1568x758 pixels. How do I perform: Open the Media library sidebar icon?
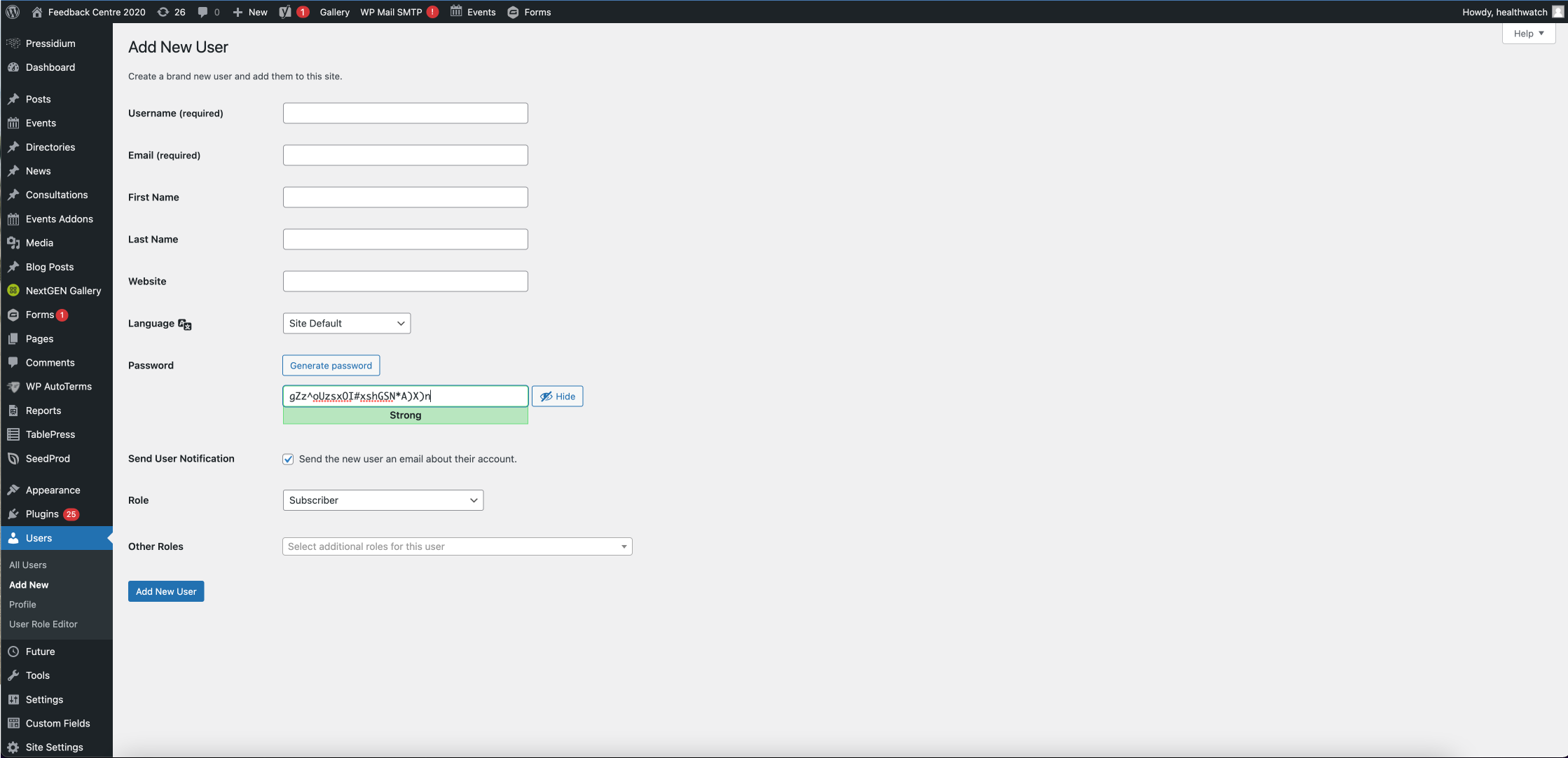point(13,243)
